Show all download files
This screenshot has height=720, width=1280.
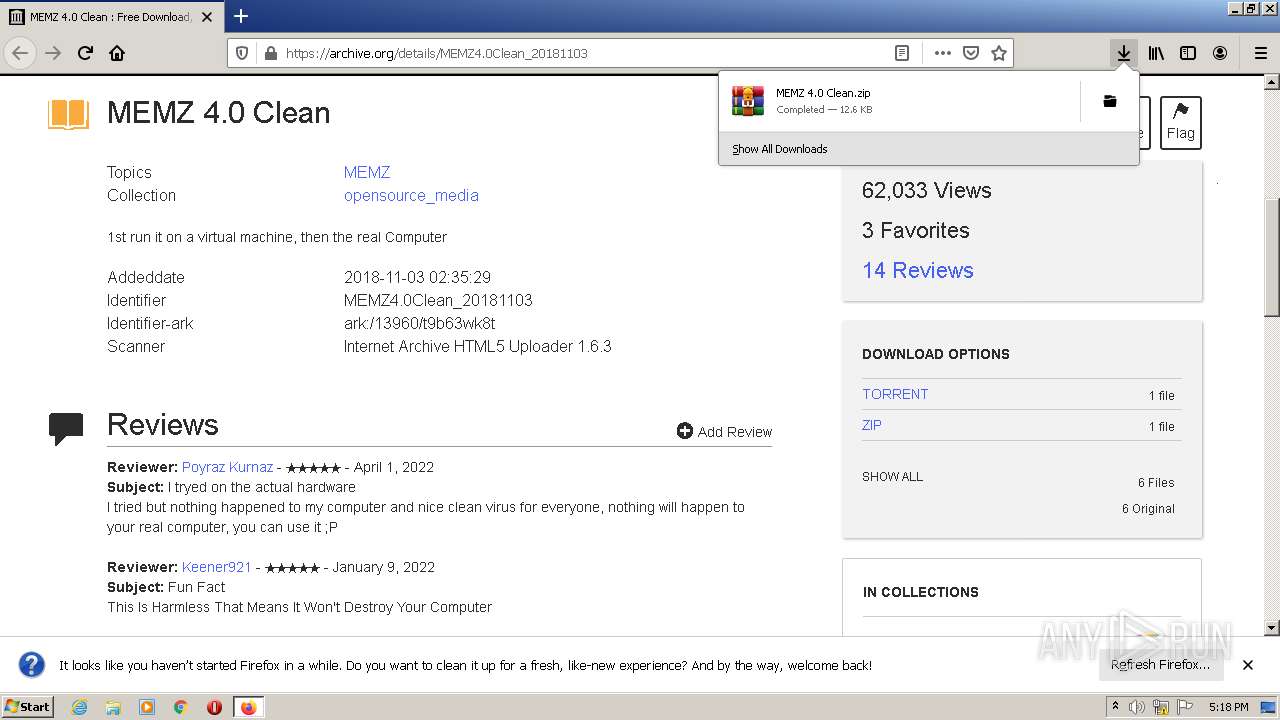(892, 477)
